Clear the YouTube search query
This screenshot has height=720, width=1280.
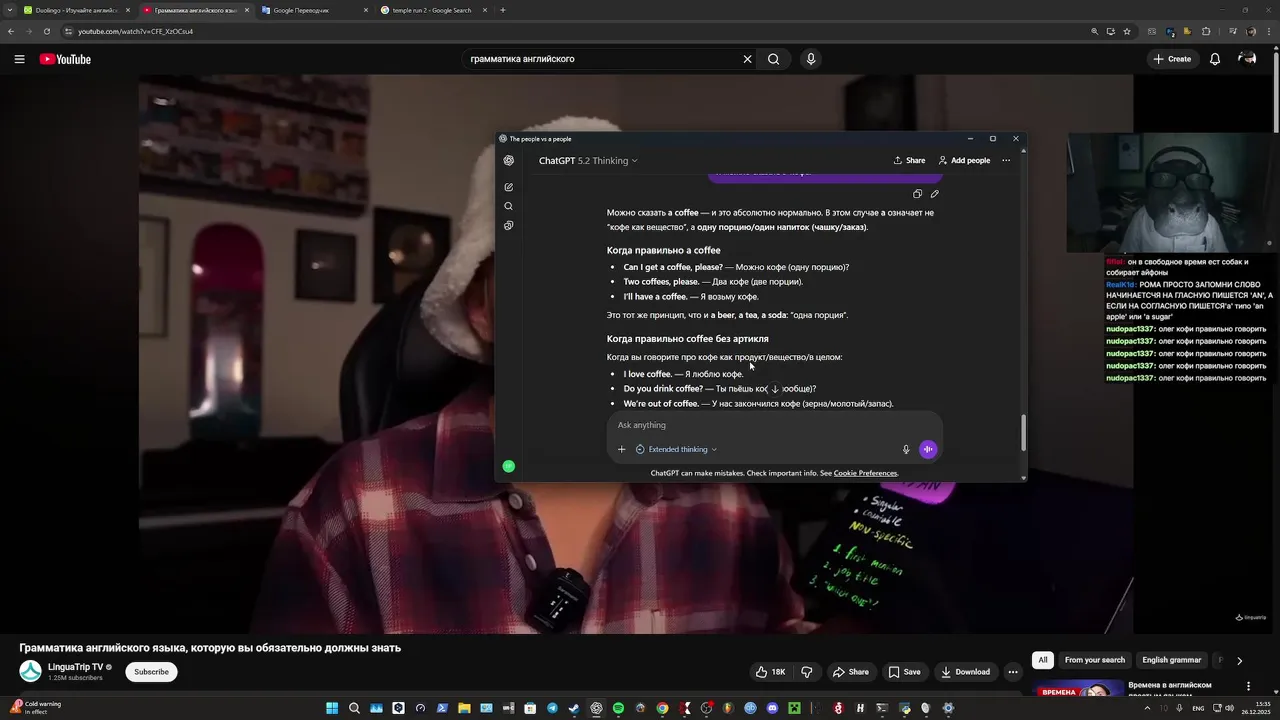(747, 59)
